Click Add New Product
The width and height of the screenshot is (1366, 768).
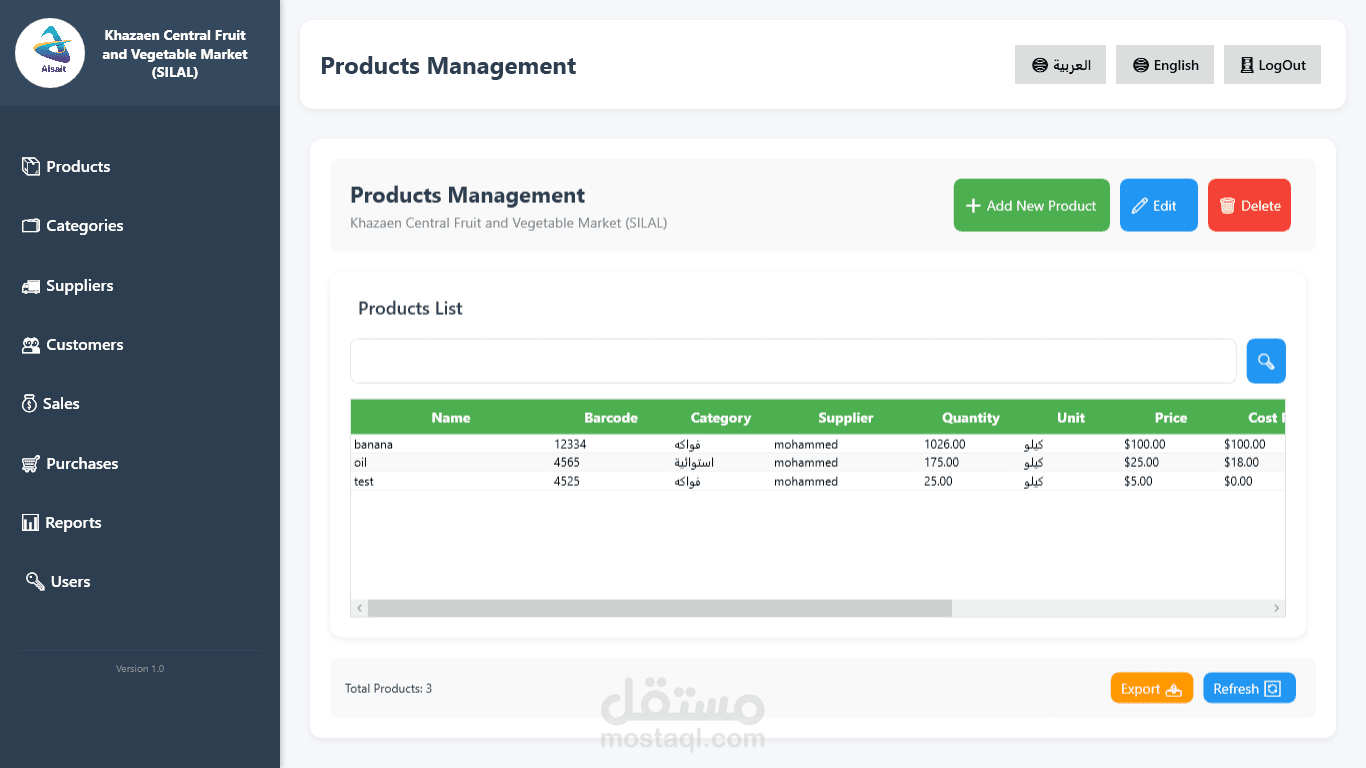(1031, 205)
